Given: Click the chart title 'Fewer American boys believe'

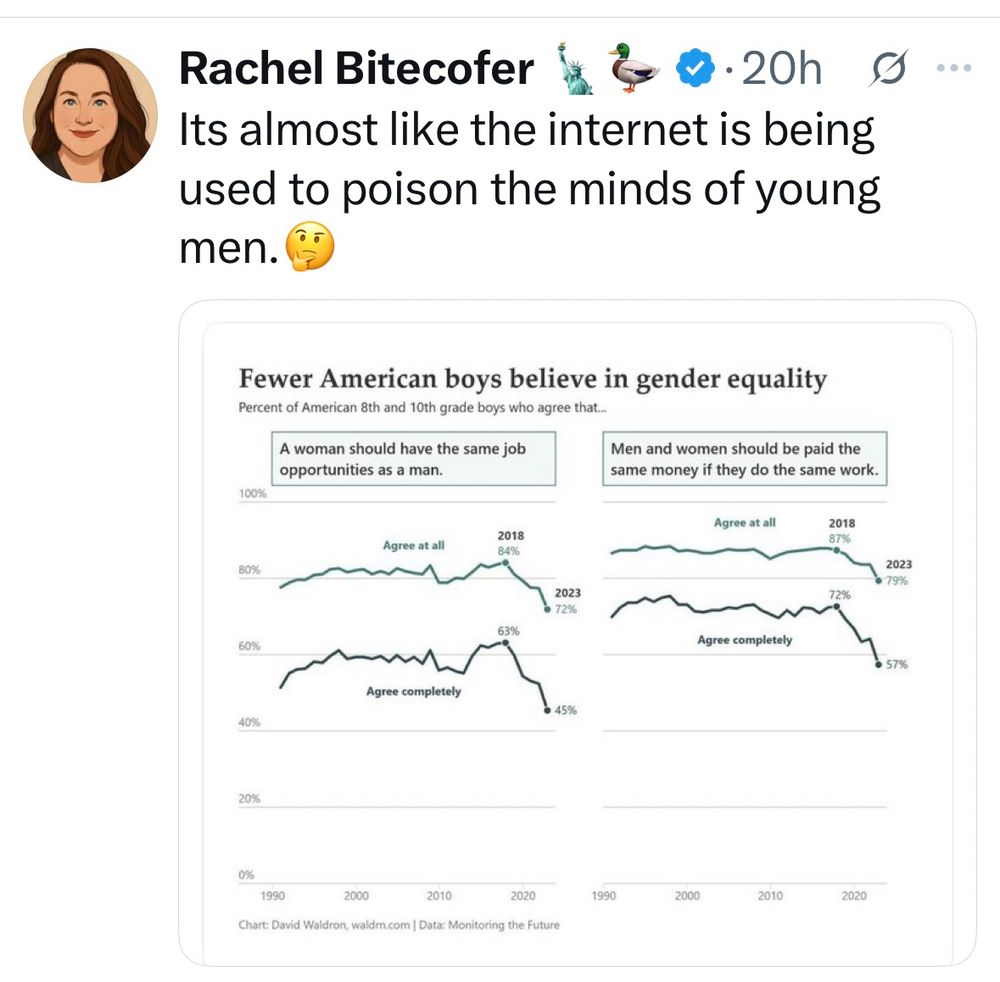Looking at the screenshot, I should point(533,379).
